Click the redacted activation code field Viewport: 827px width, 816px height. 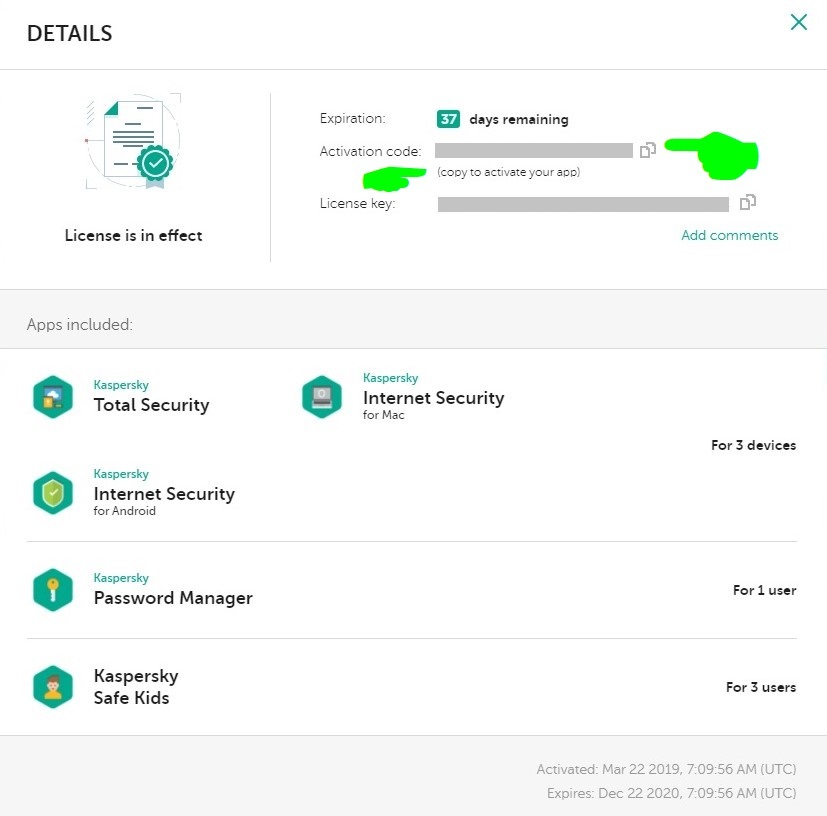[x=534, y=151]
